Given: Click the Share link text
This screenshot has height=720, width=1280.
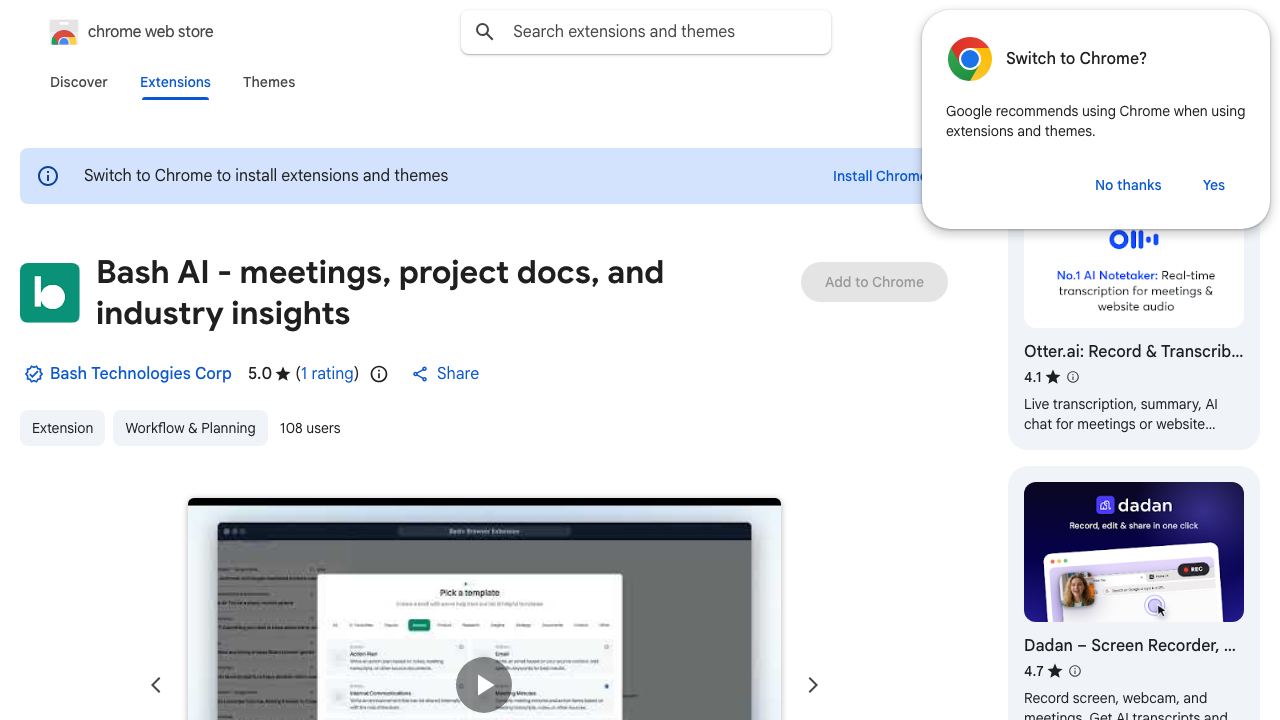Looking at the screenshot, I should (458, 374).
